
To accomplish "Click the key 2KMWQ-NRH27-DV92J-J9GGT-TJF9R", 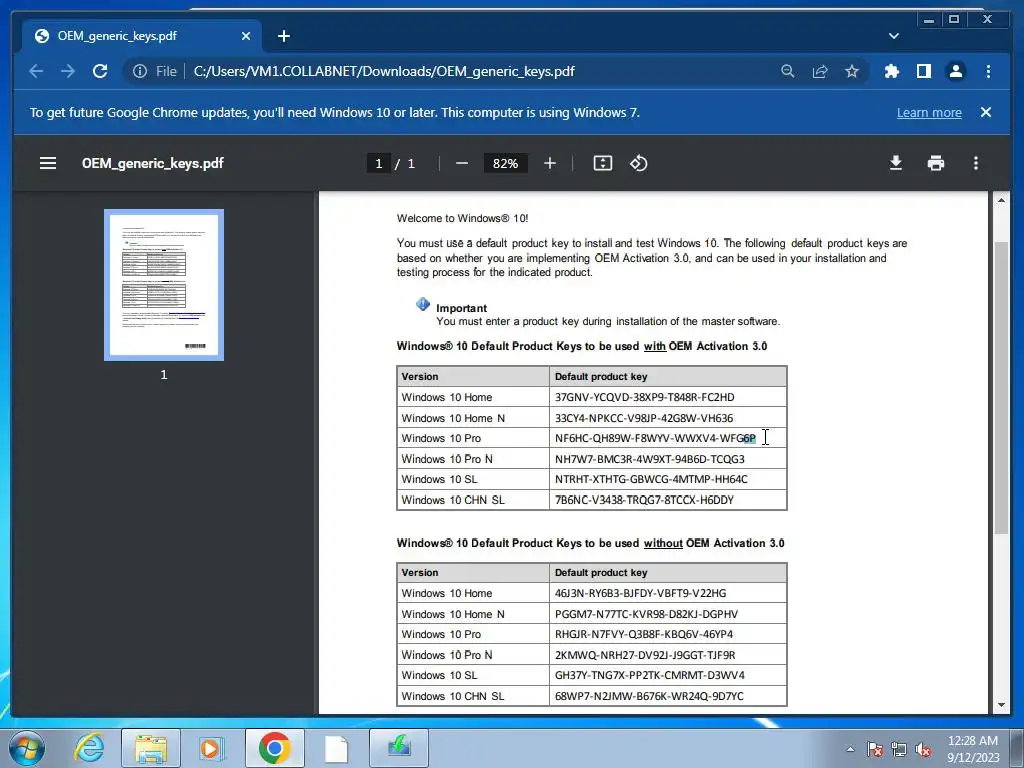I will [x=645, y=655].
